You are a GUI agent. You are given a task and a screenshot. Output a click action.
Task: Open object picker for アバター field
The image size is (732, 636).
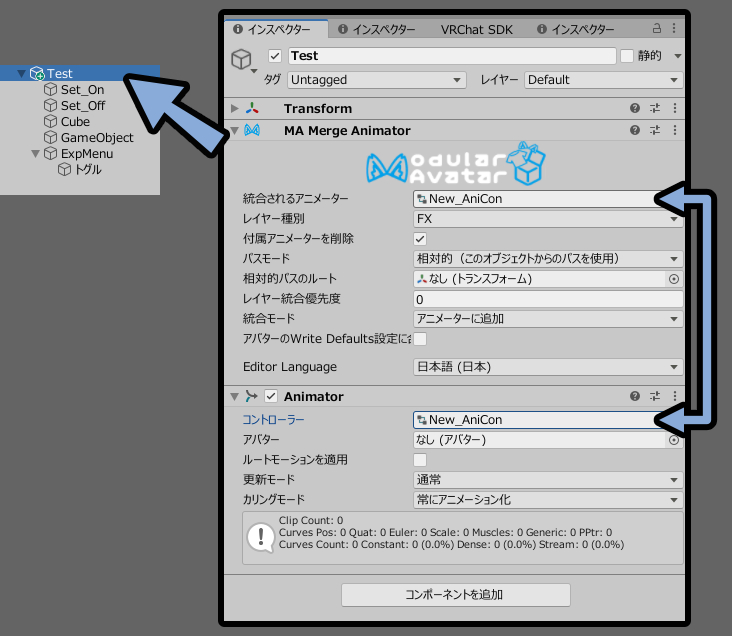[674, 440]
